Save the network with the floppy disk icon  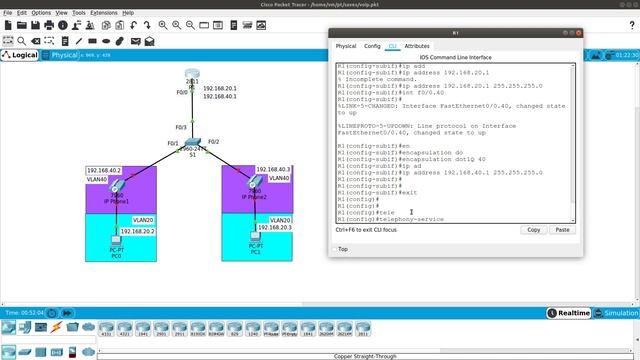point(36,25)
